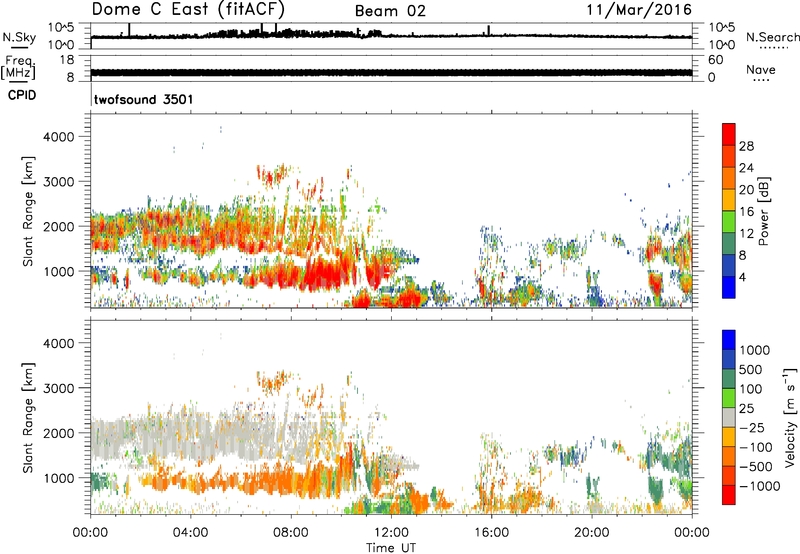Viewport: 800px width, 554px height.
Task: Click 'Slant Range [km]' label of Velocity panel
Action: click(x=28, y=417)
